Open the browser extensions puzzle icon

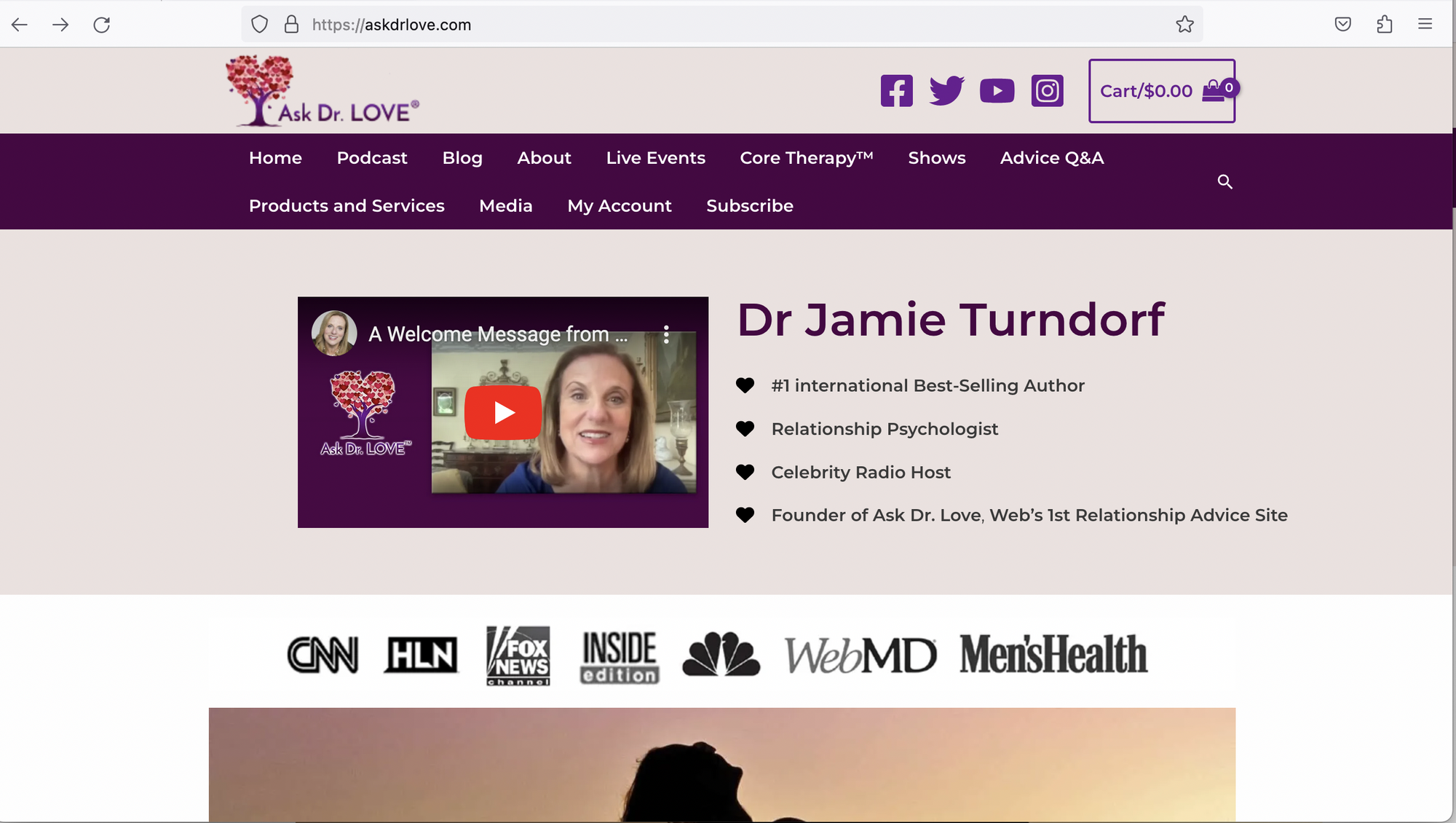tap(1385, 25)
